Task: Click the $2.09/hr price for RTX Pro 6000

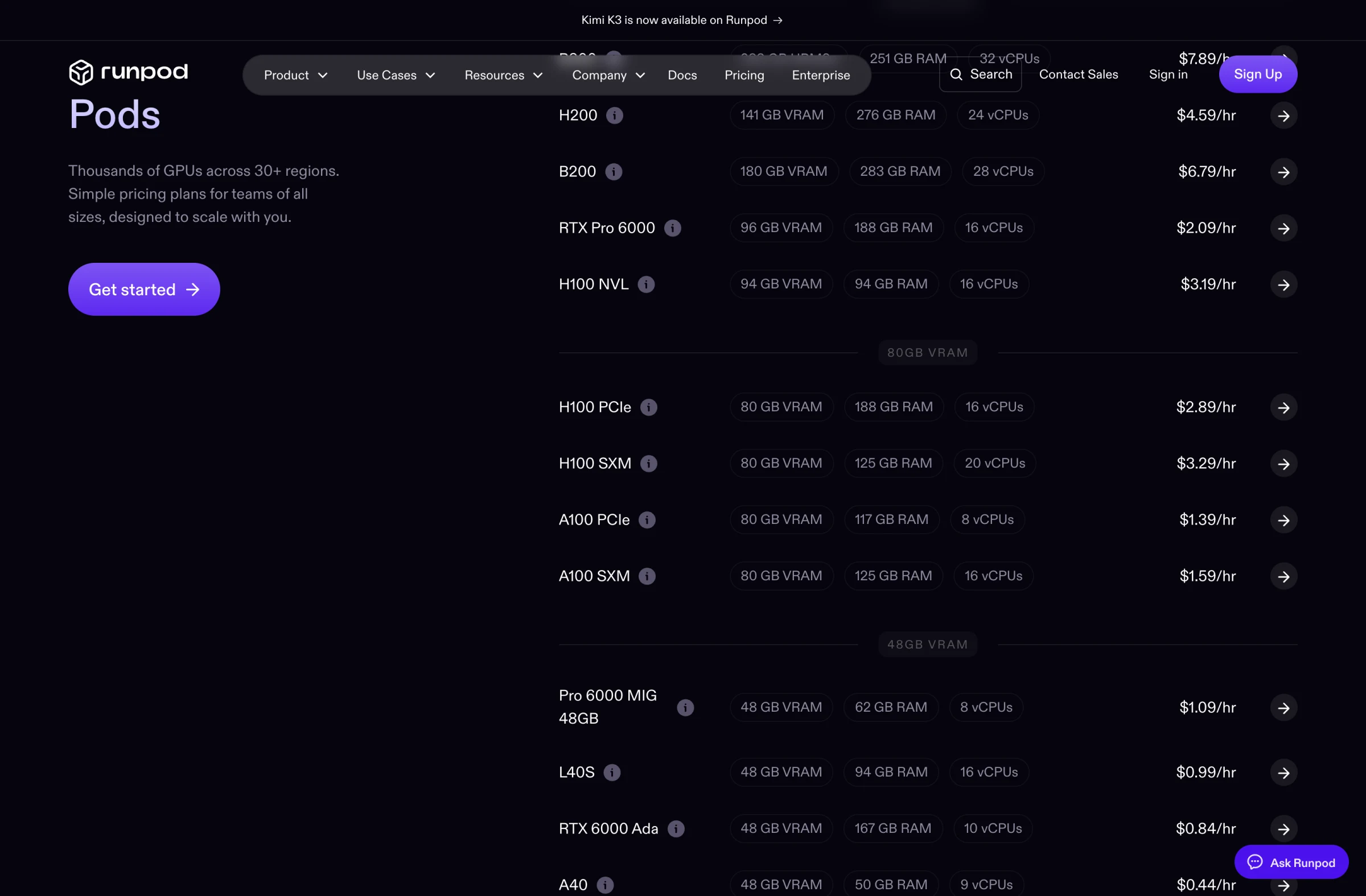Action: pos(1205,228)
